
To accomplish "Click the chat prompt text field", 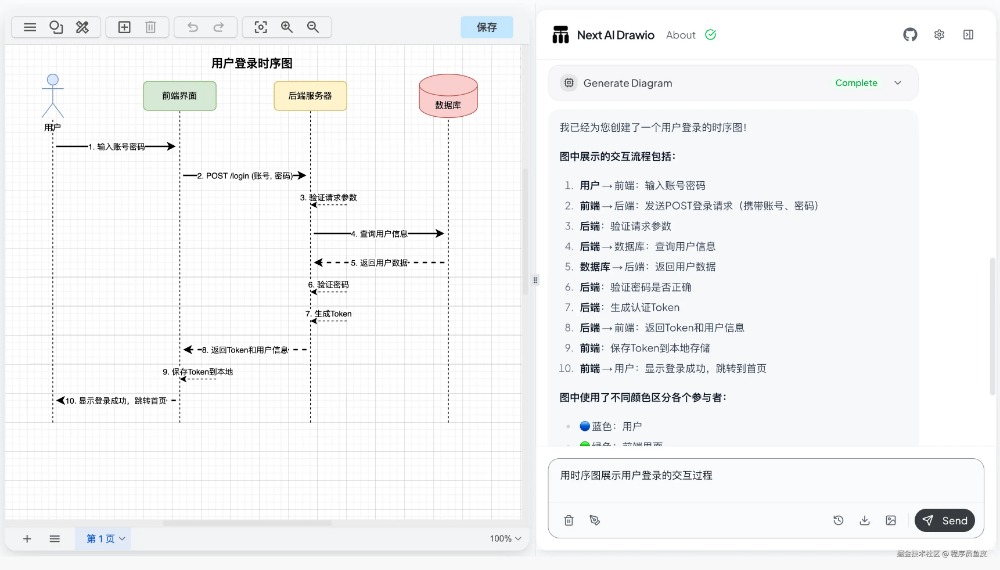I will point(765,480).
